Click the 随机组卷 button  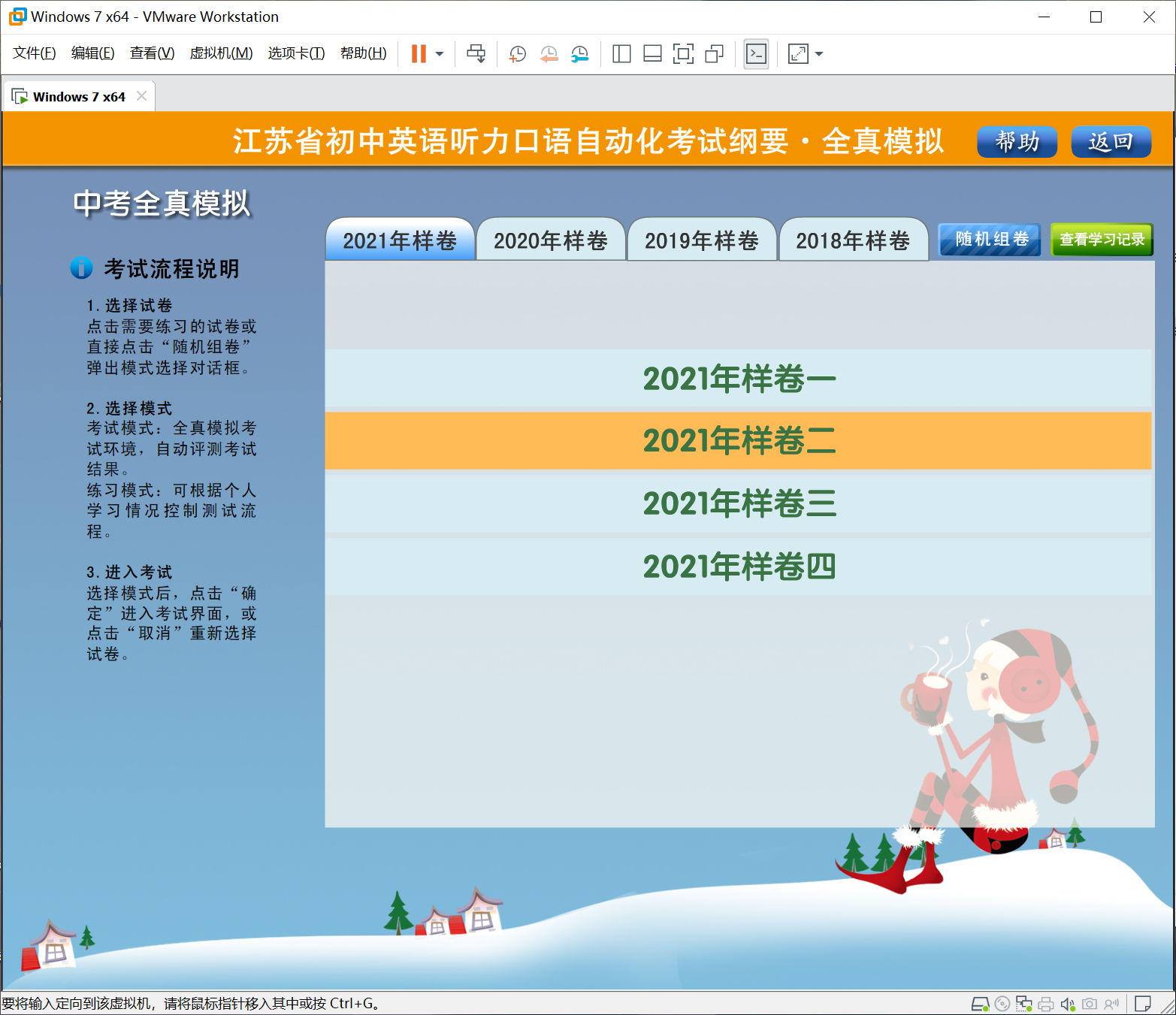pyautogui.click(x=990, y=240)
